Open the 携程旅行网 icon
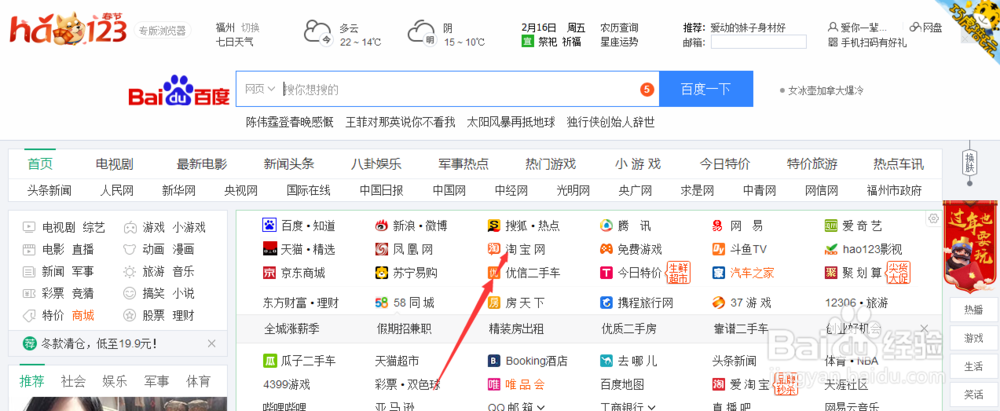Screen dimensions: 1000x411 coord(606,303)
